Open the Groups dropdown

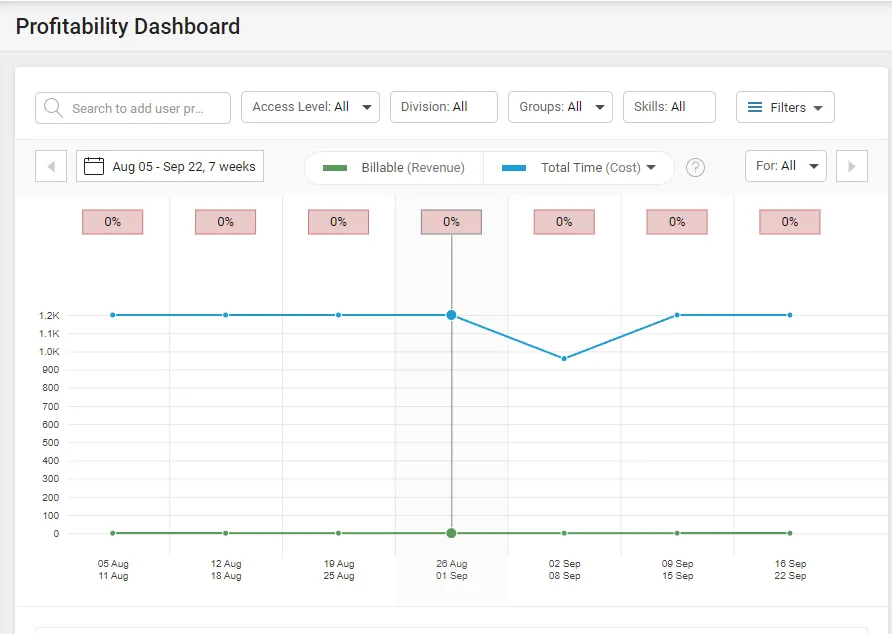click(560, 106)
